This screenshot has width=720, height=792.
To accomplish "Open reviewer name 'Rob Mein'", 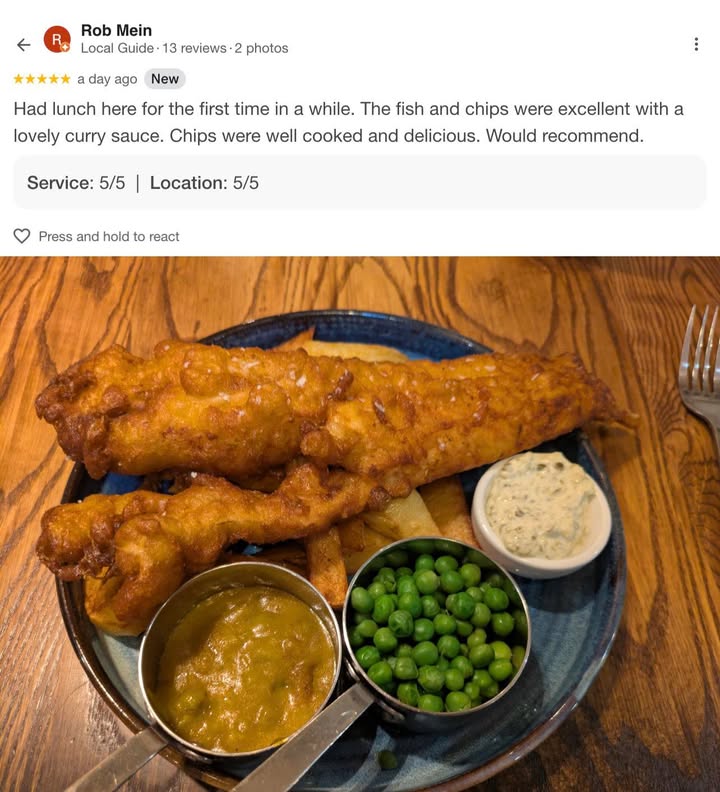I will (116, 30).
